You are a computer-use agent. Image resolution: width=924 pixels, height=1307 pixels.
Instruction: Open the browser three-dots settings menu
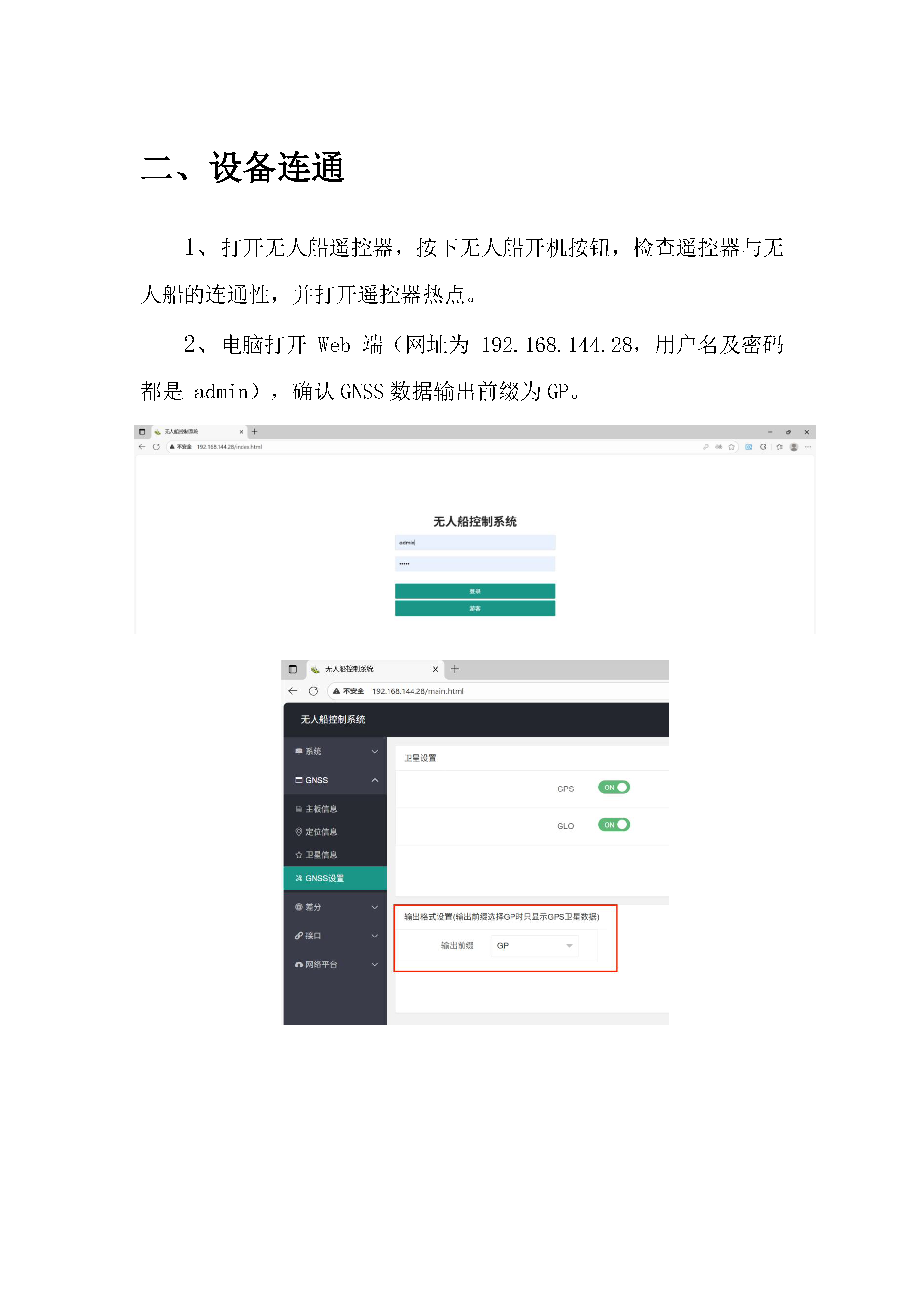(x=808, y=447)
